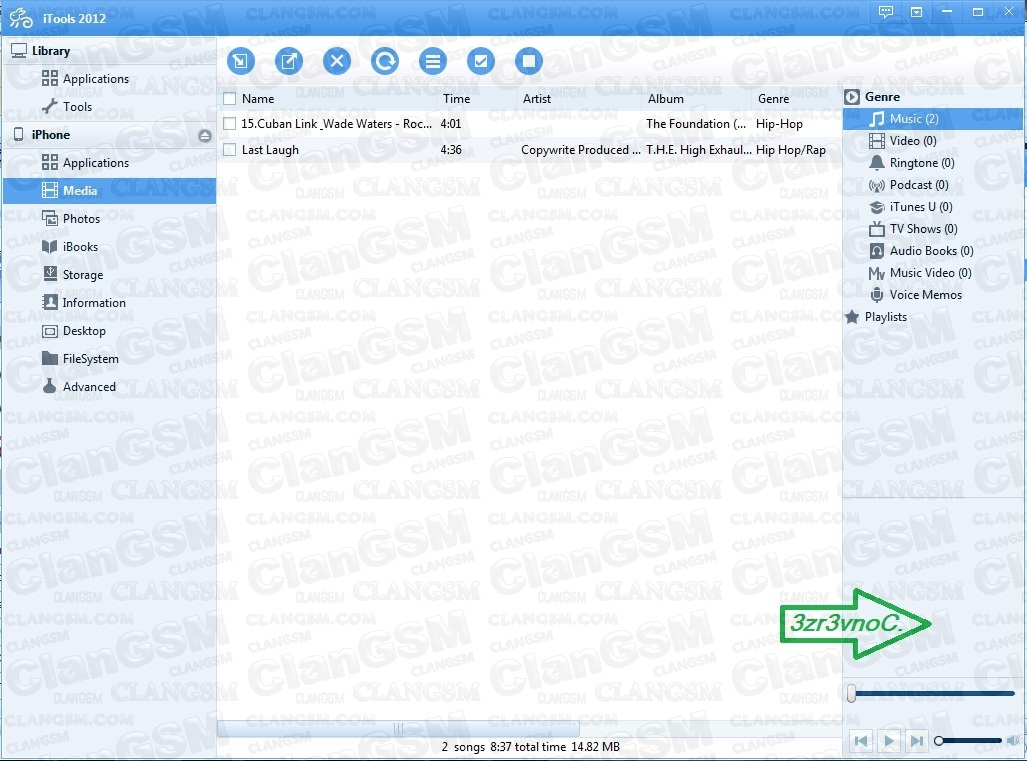1027x761 pixels.
Task: Click the three-lines list toolbar icon
Action: point(433,61)
